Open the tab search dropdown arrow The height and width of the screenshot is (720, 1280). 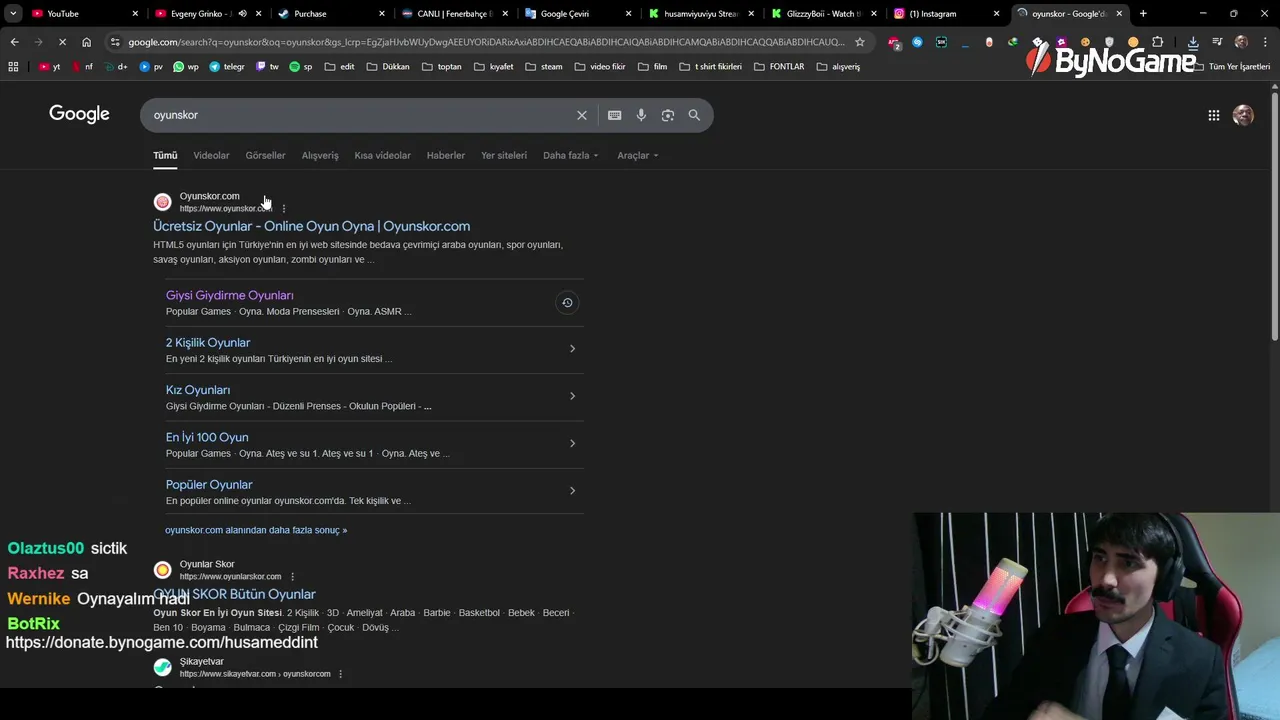click(x=13, y=14)
